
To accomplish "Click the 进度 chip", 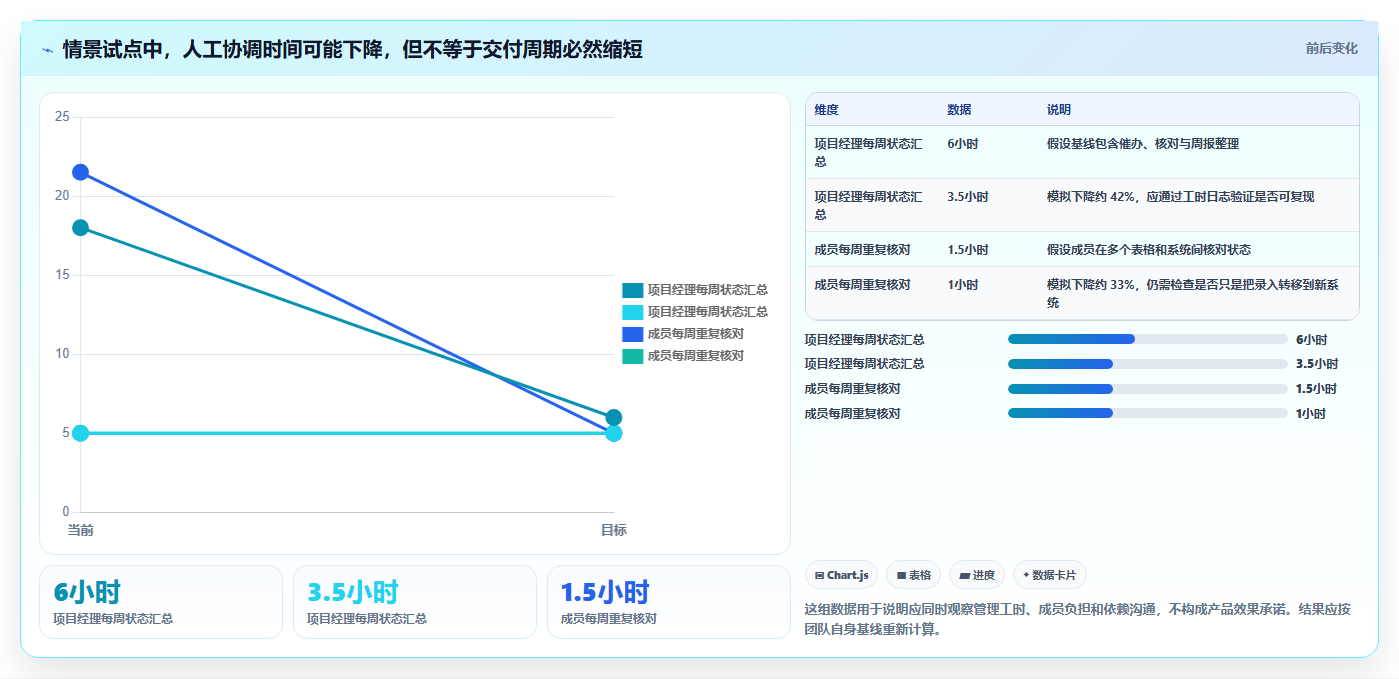I will point(977,575).
